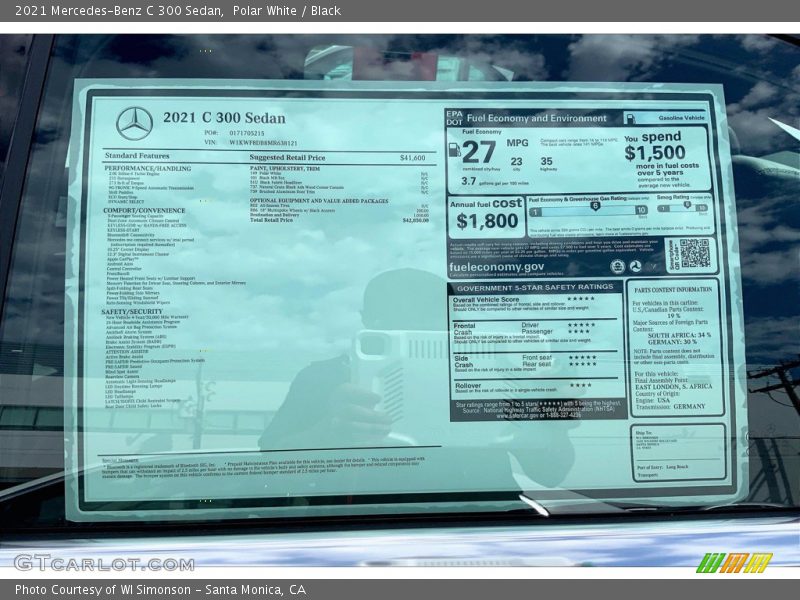The height and width of the screenshot is (600, 800).
Task: Click the photo courtesy caption text
Action: pos(160,590)
